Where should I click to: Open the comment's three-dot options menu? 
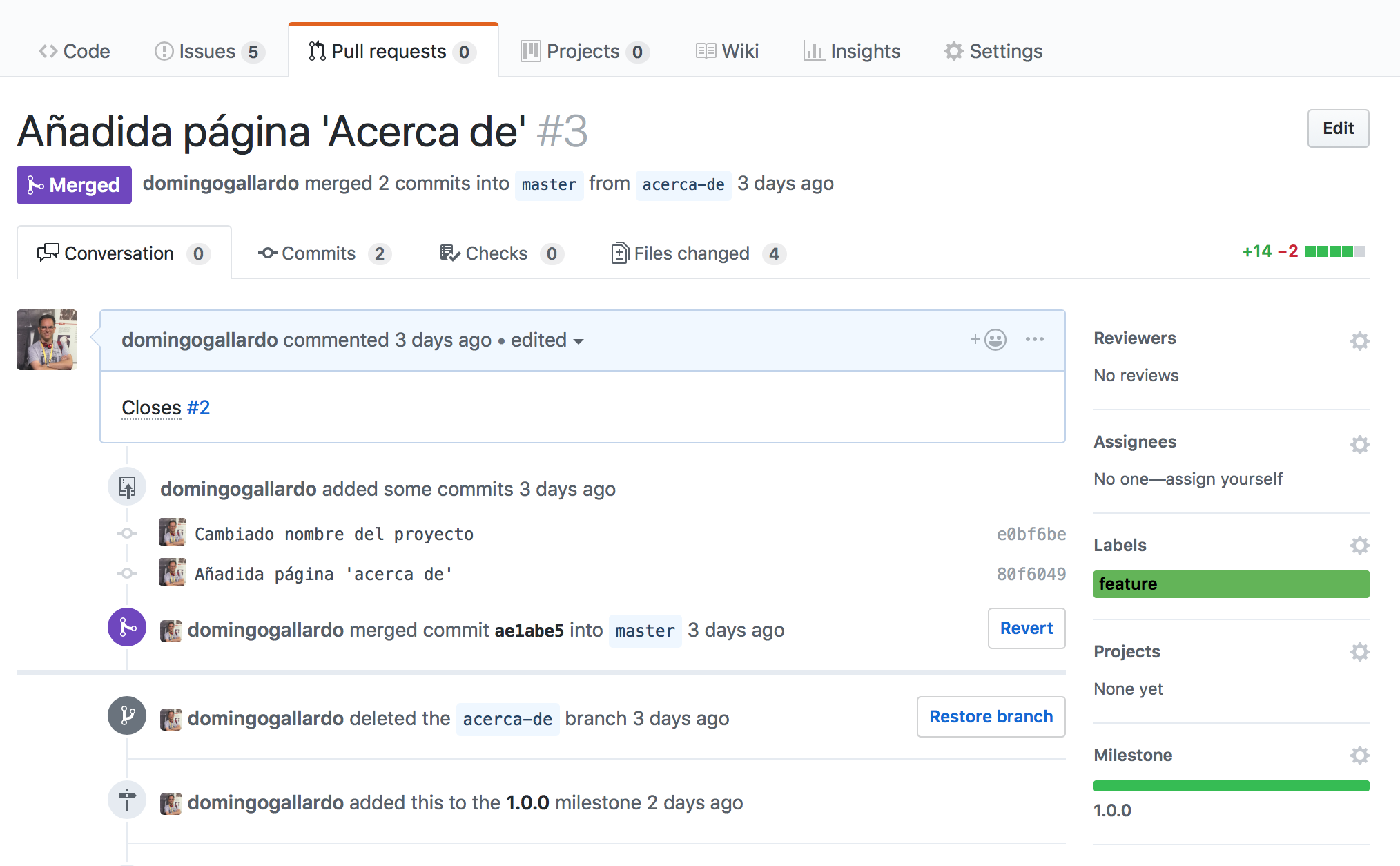point(1034,339)
